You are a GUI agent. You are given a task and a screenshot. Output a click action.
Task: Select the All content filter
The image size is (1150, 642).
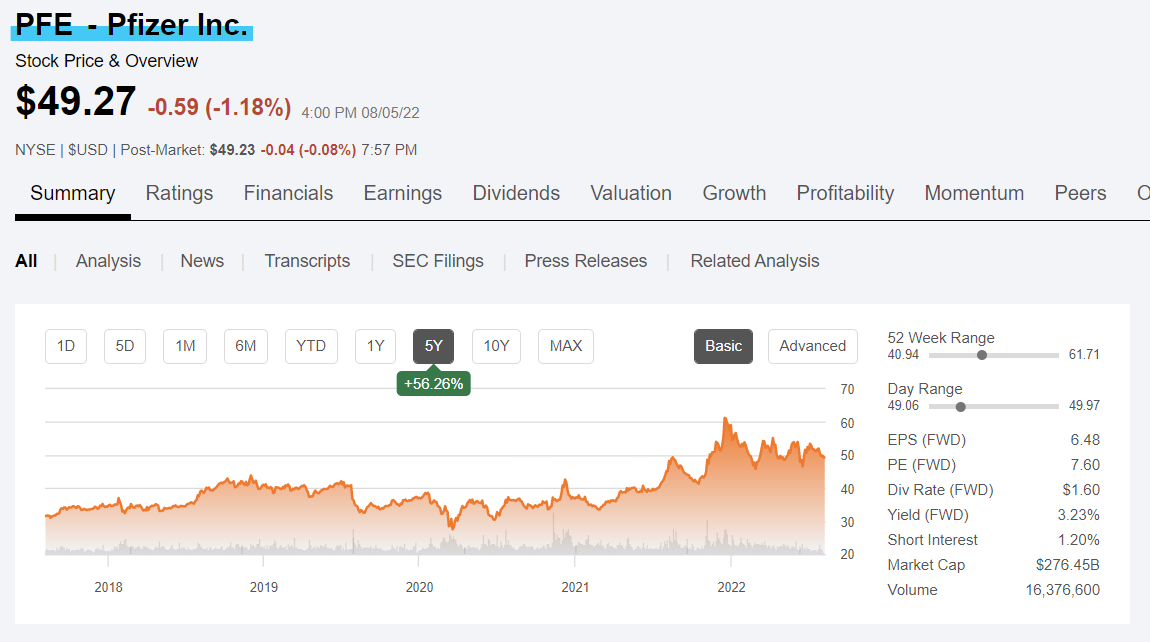[x=26, y=261]
